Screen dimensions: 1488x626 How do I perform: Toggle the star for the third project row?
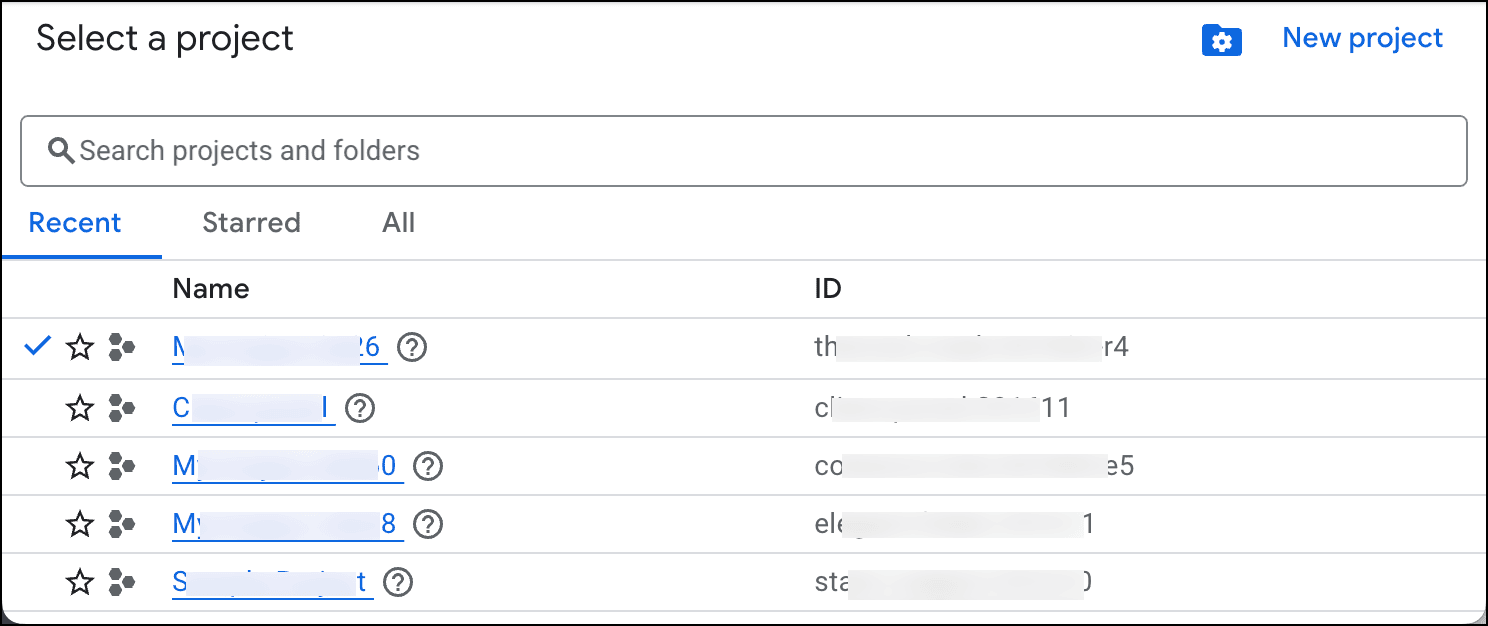80,466
